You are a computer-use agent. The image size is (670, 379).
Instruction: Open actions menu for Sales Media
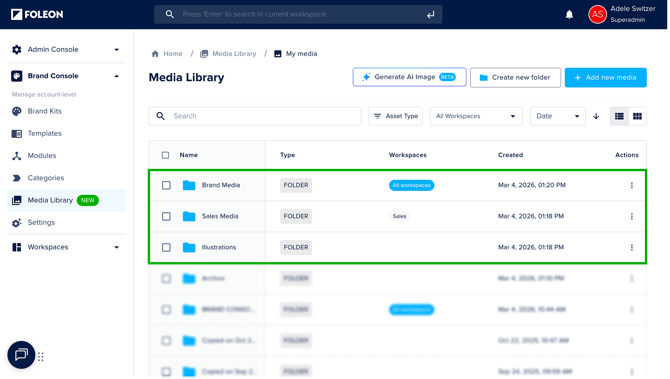pyautogui.click(x=632, y=217)
